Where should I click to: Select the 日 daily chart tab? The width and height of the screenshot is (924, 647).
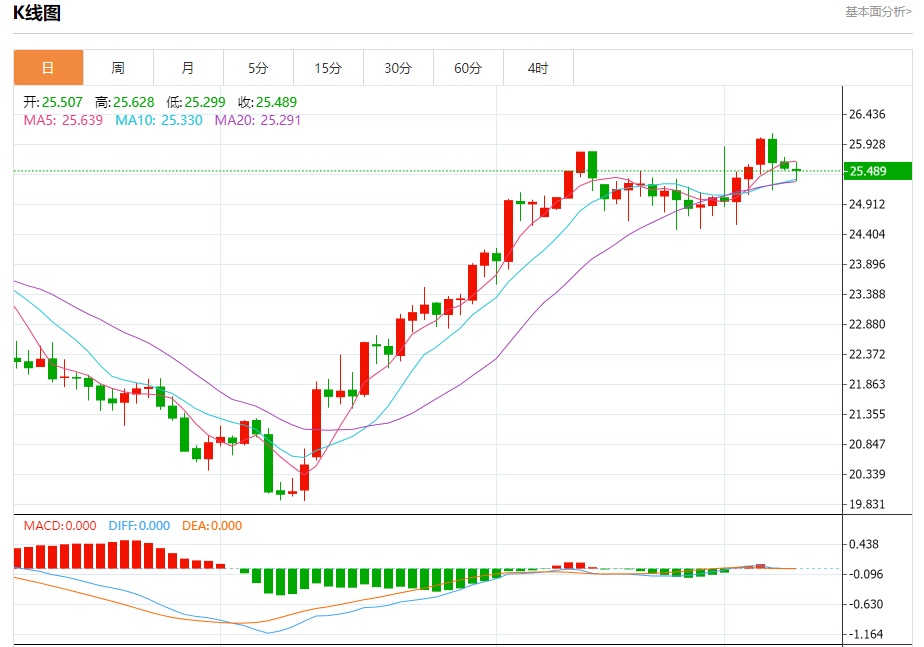pyautogui.click(x=48, y=68)
